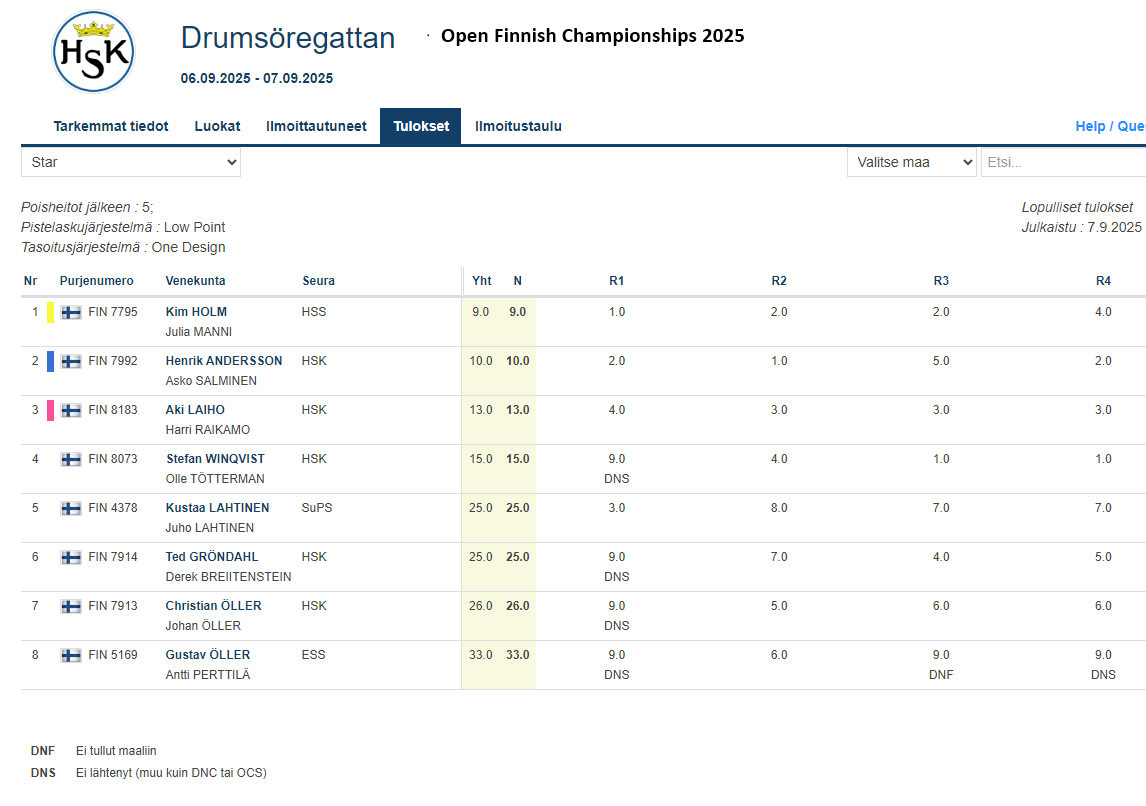Click the flag icon for FIN 7914

71,557
